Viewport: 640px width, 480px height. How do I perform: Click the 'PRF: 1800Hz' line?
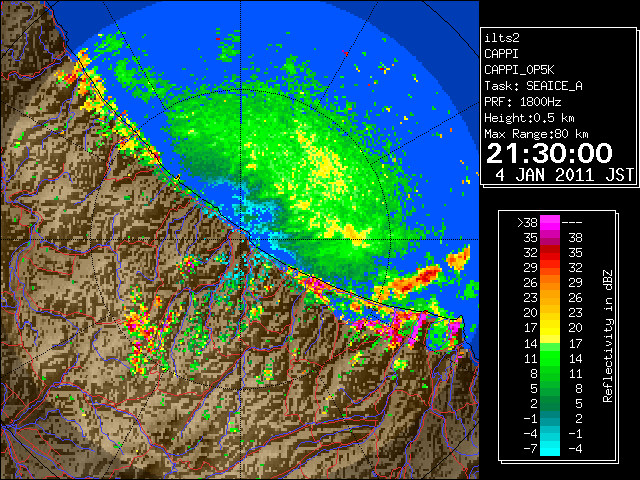(x=523, y=102)
